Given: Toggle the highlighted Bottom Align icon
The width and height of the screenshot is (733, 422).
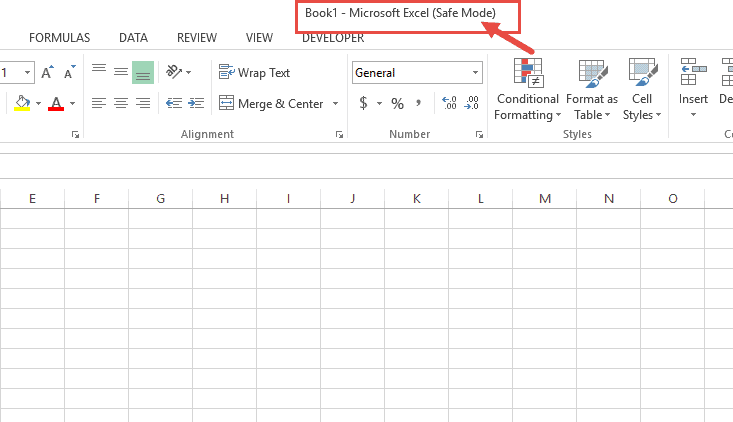Looking at the screenshot, I should click(143, 72).
